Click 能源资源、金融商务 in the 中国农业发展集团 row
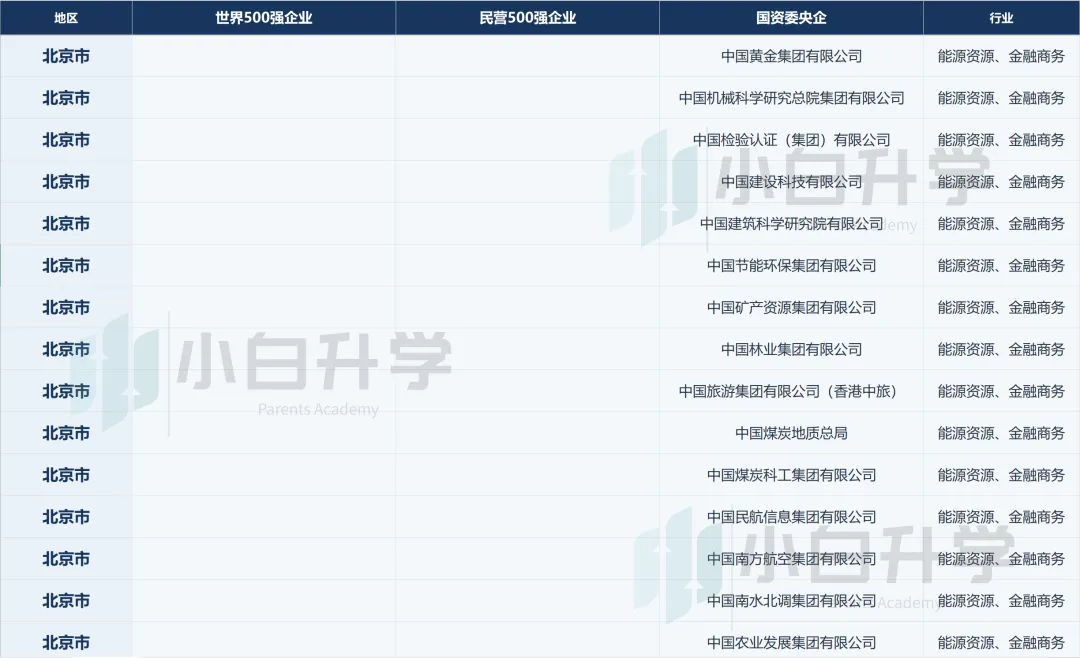Image resolution: width=1080 pixels, height=658 pixels. coord(1001,643)
